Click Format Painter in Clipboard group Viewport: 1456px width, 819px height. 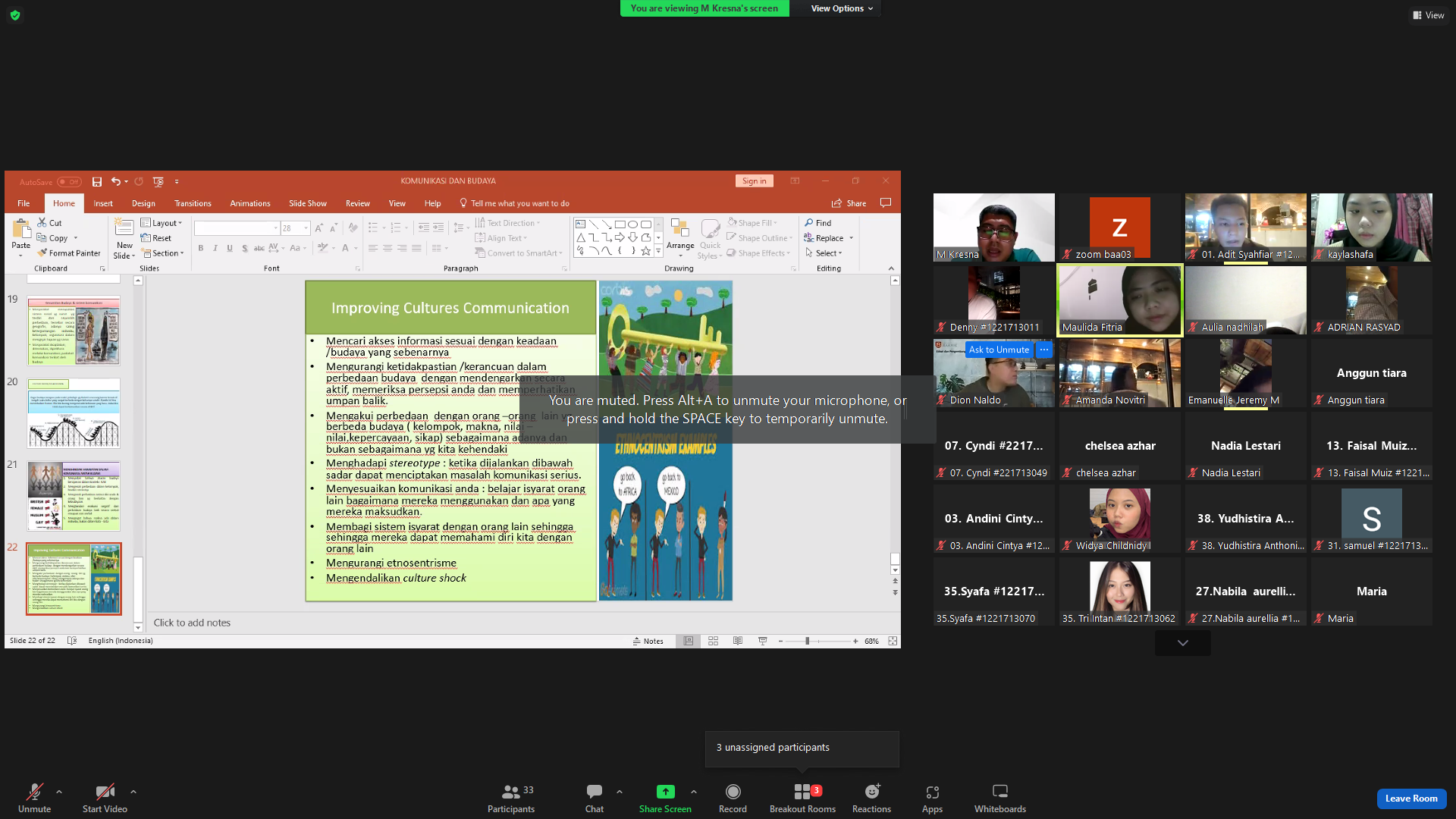tap(69, 253)
